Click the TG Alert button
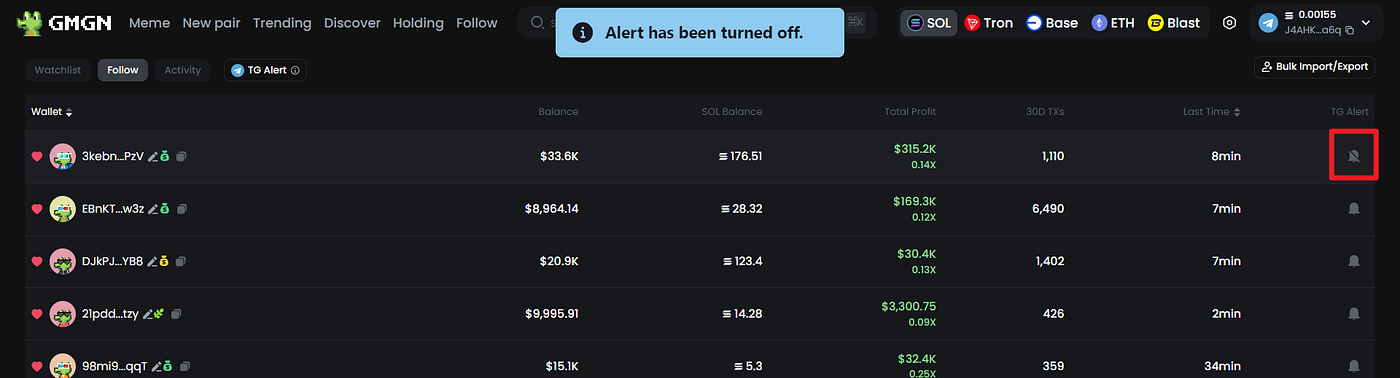 tap(265, 70)
